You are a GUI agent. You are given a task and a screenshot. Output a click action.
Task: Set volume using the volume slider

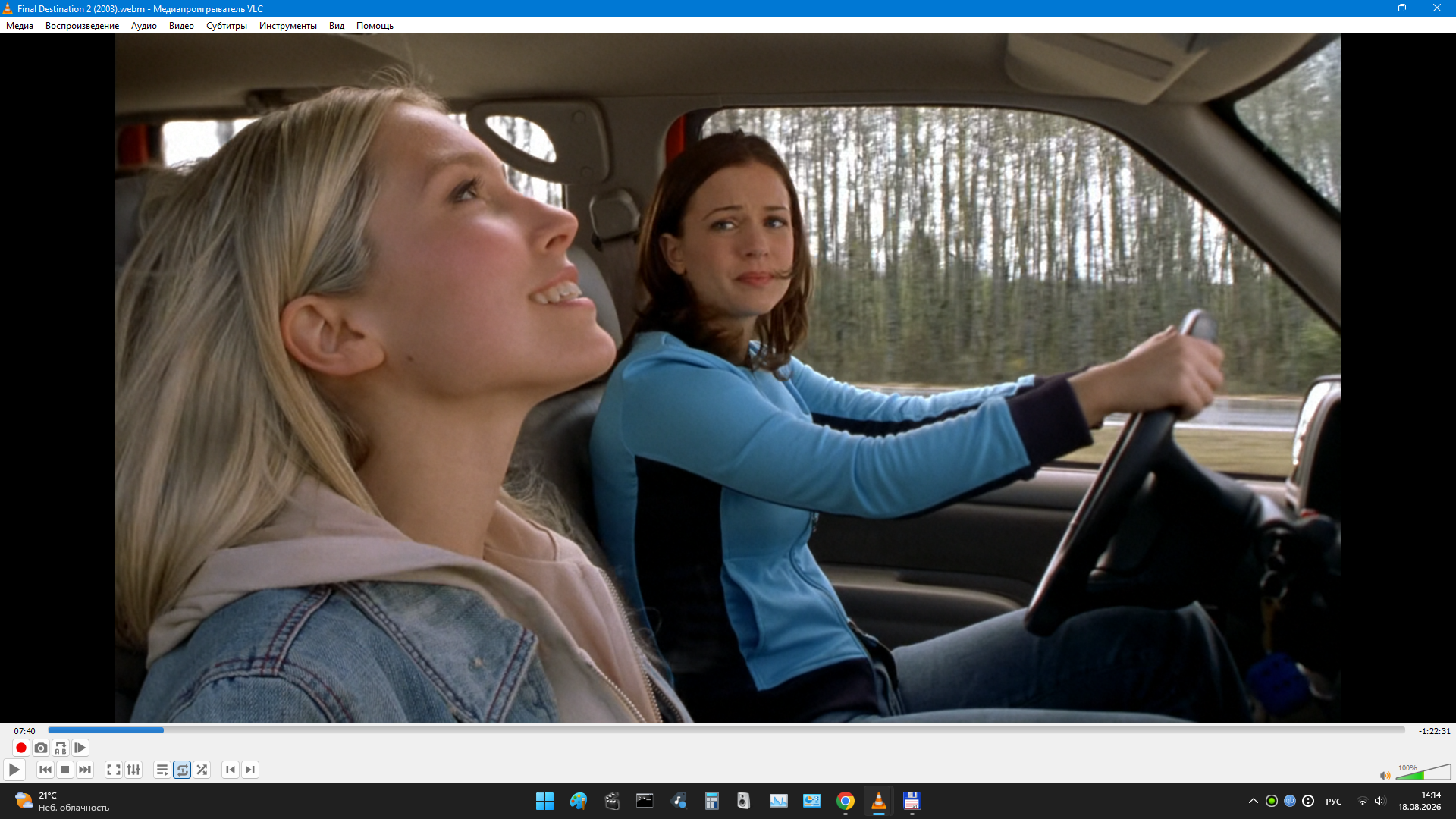point(1423,772)
